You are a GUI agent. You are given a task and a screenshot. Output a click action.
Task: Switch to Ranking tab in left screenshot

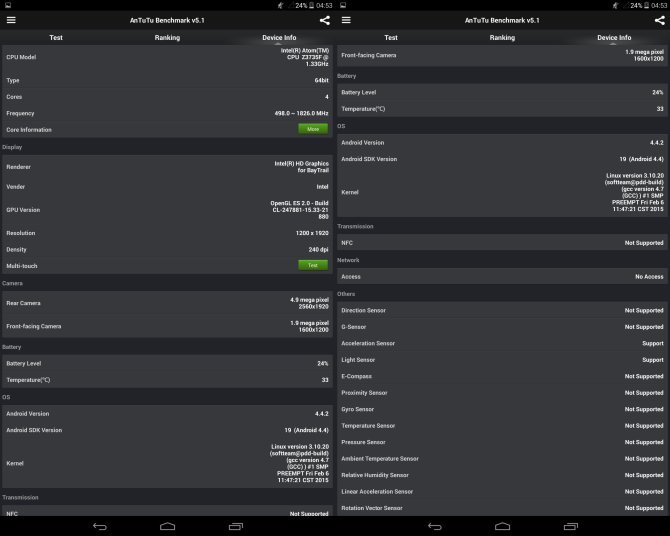(168, 38)
